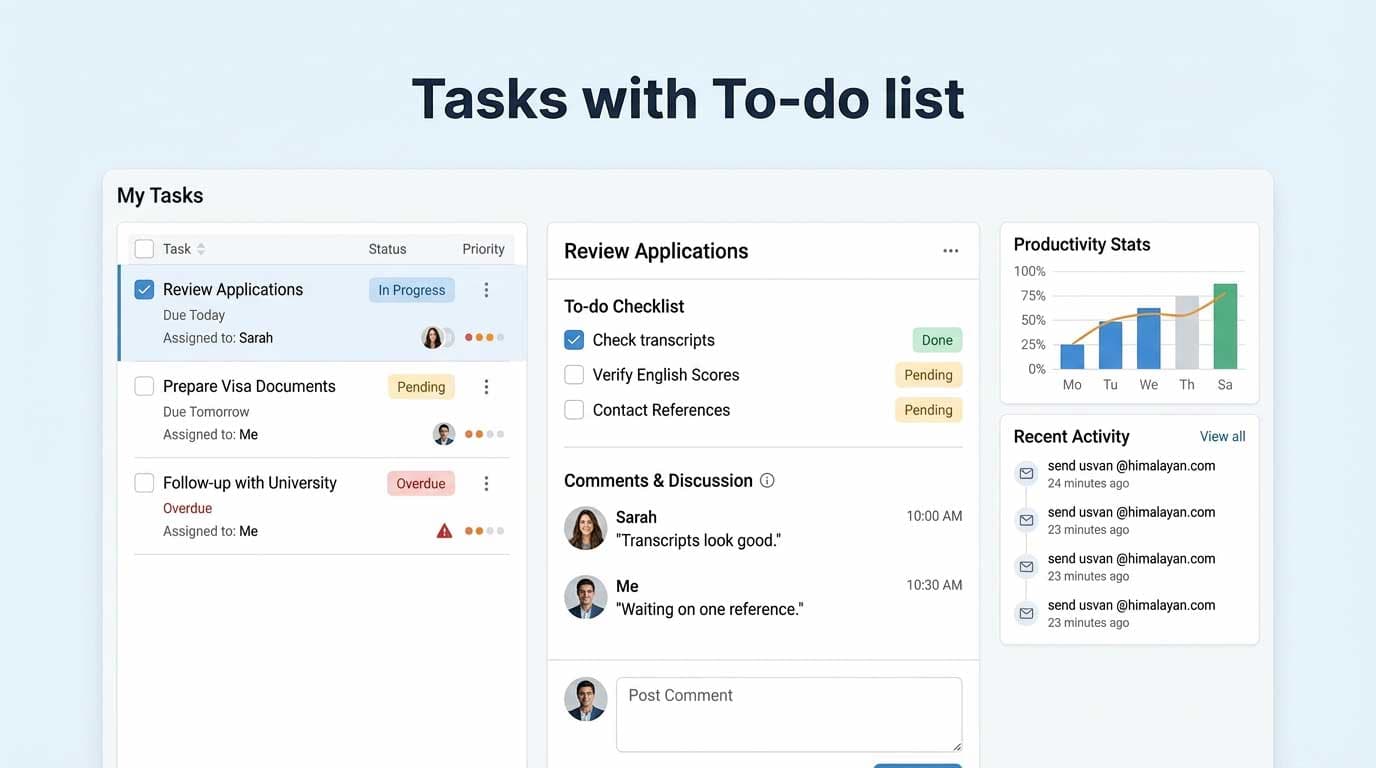Click the last envelope icon in Recent Activity
Viewport: 1376px width, 768px height.
pyautogui.click(x=1026, y=613)
